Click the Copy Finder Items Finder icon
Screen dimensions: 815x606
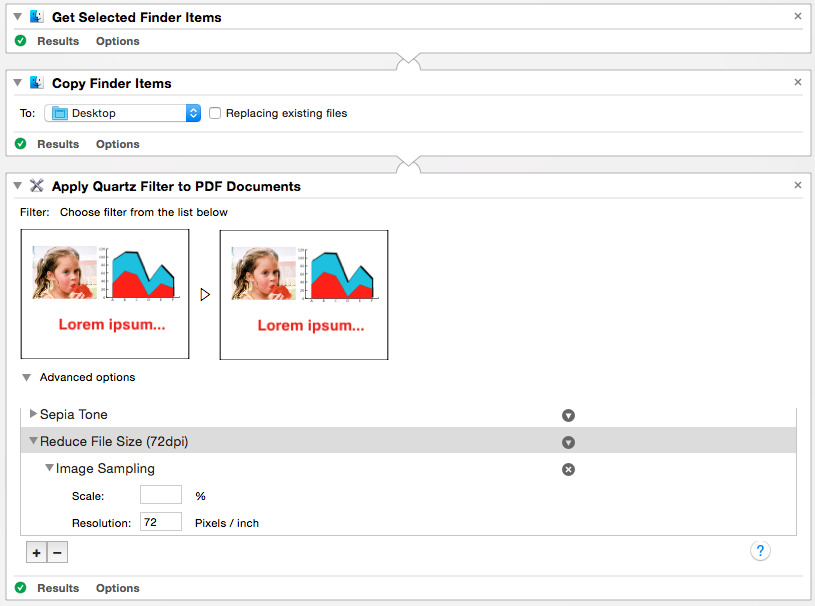pyautogui.click(x=38, y=82)
